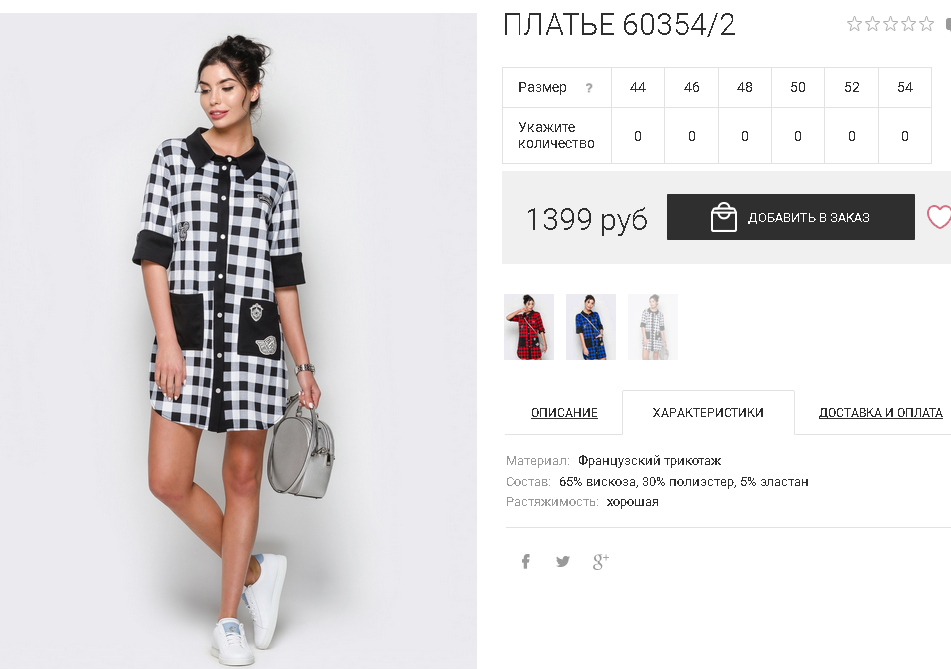Click quantity cell for size 48
This screenshot has width=951, height=669.
pyautogui.click(x=745, y=136)
